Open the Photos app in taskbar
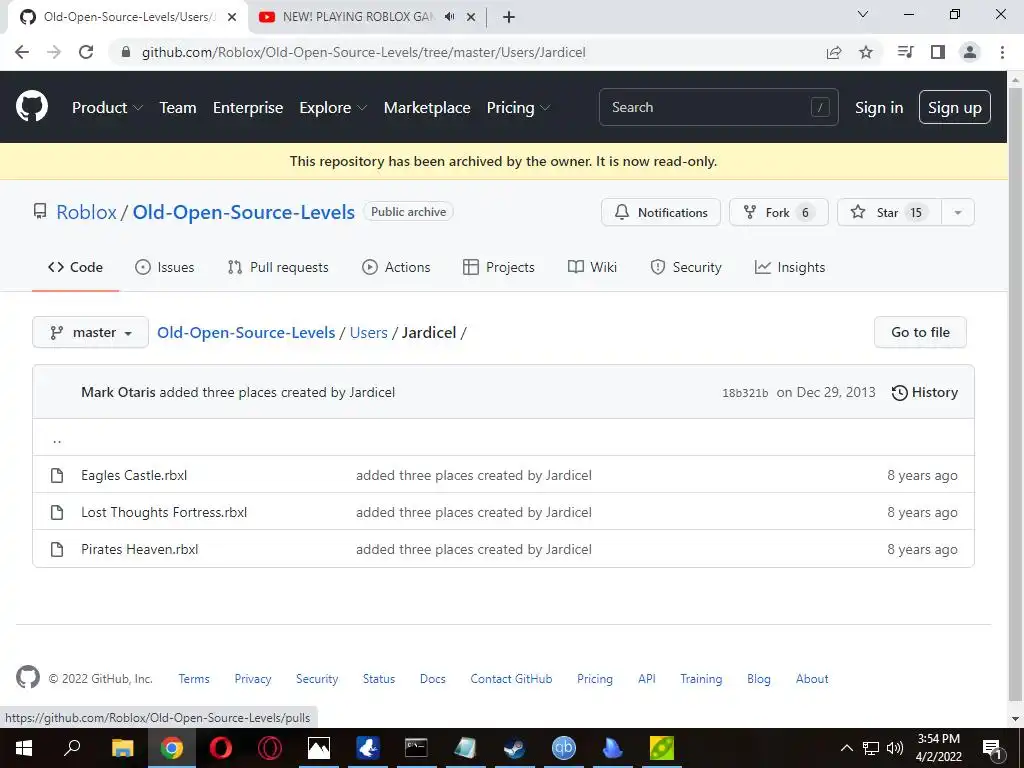1024x768 pixels. point(319,748)
